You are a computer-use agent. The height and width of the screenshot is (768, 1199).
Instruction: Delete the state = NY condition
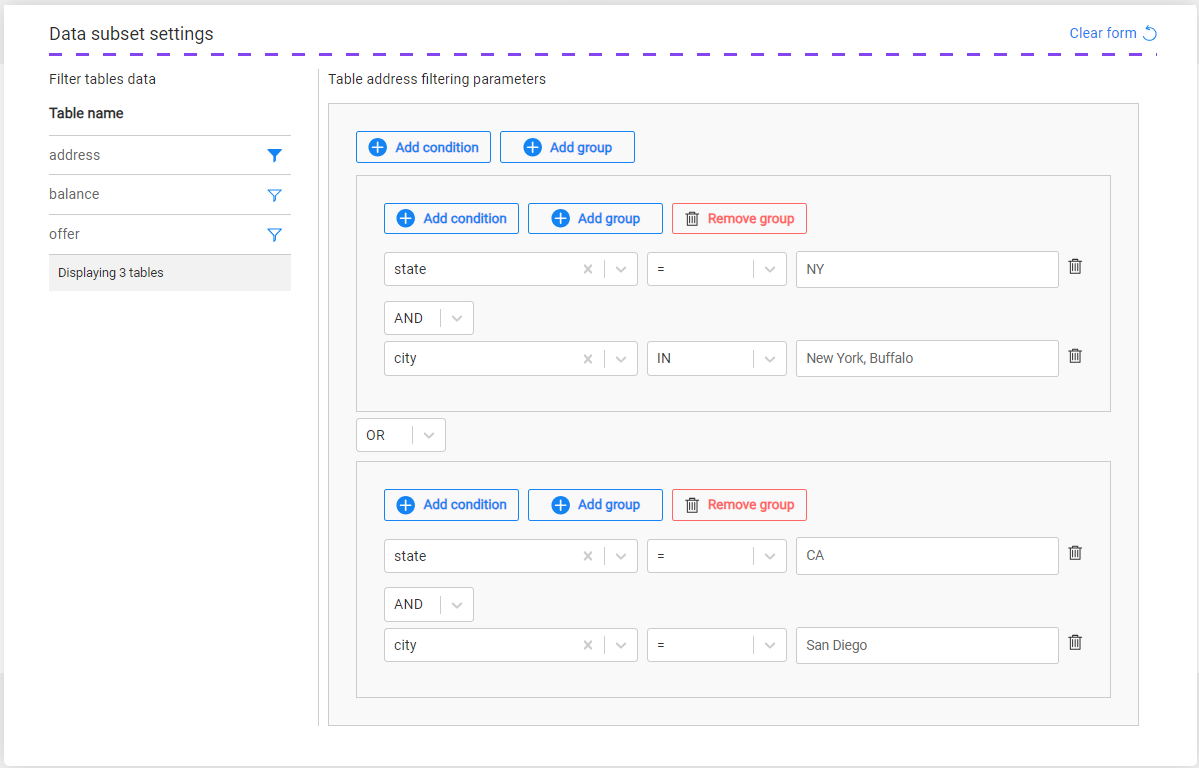pos(1075,267)
